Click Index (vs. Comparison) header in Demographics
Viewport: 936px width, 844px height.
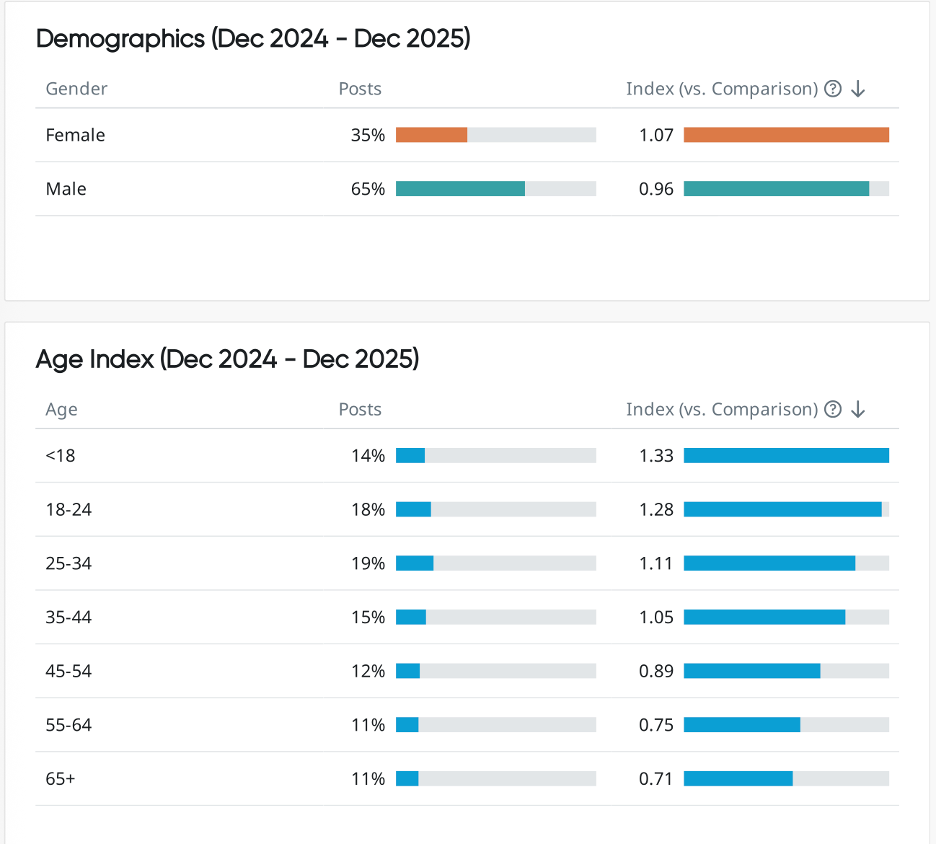coord(721,89)
